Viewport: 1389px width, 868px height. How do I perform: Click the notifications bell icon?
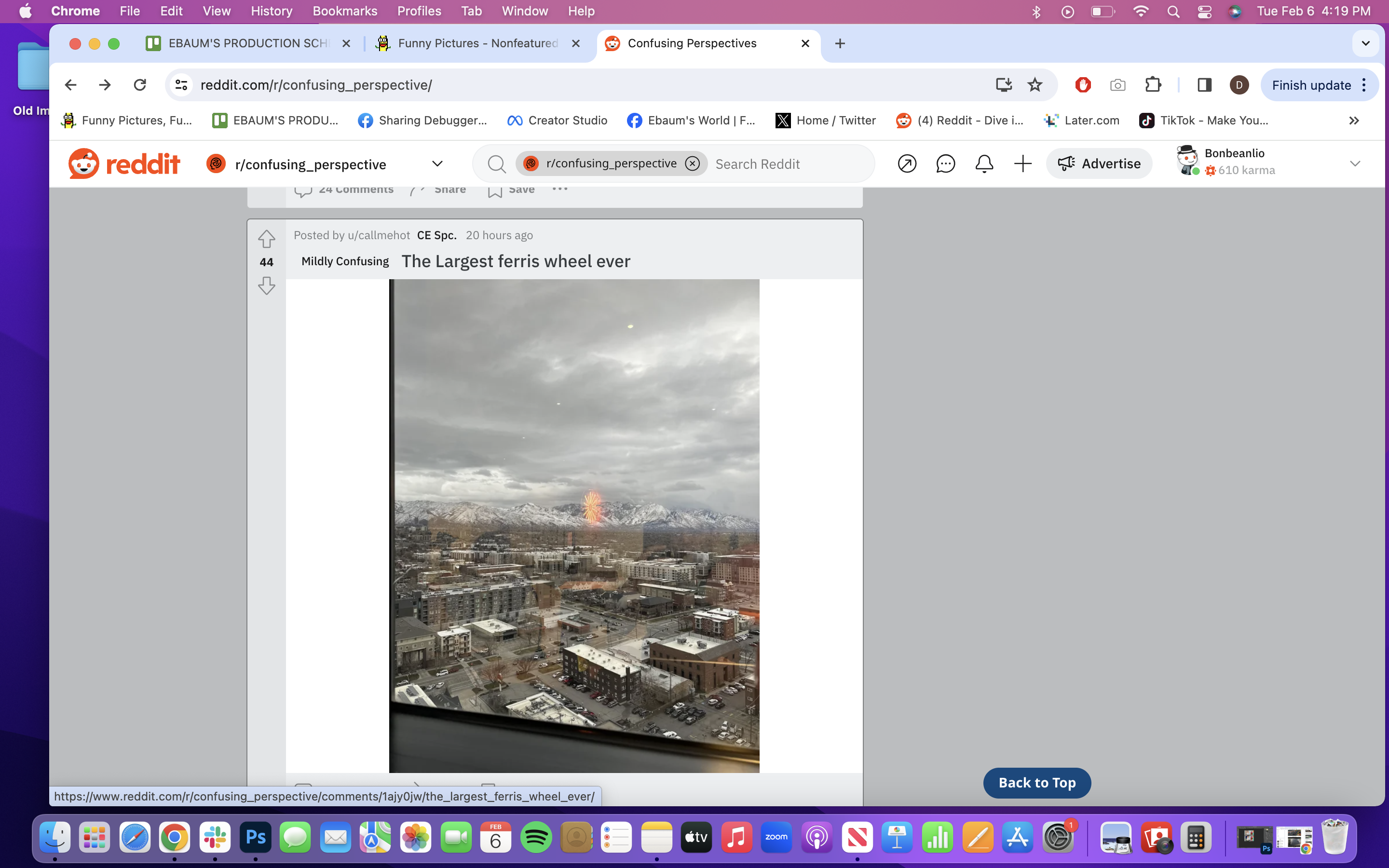(984, 164)
